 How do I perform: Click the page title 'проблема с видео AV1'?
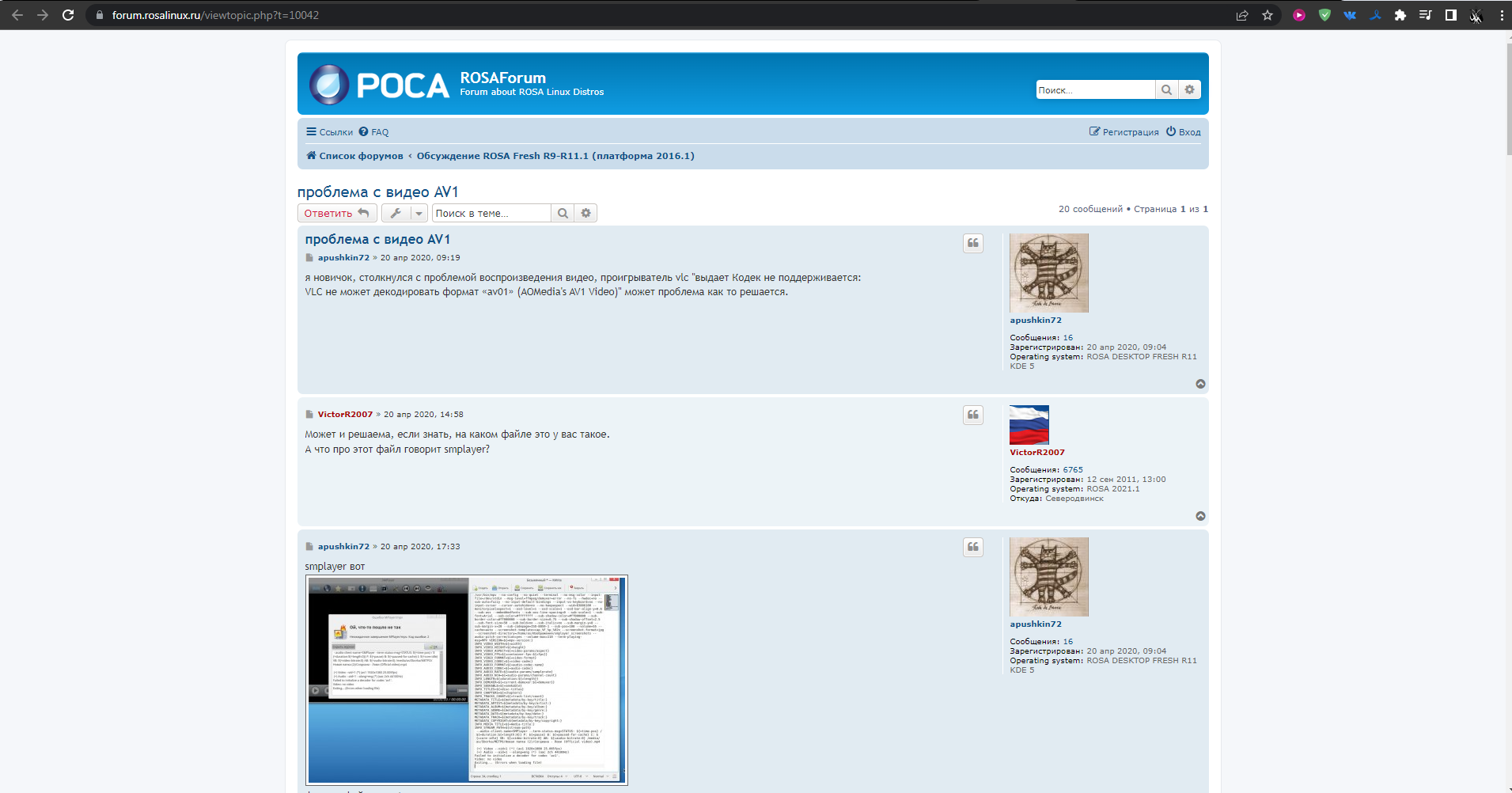tap(377, 192)
